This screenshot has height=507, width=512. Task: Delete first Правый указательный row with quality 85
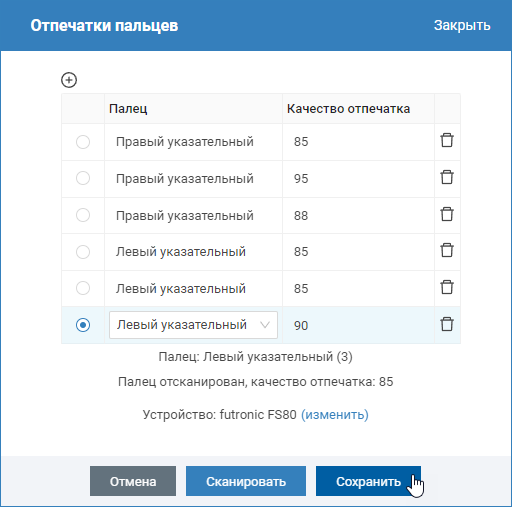click(447, 140)
